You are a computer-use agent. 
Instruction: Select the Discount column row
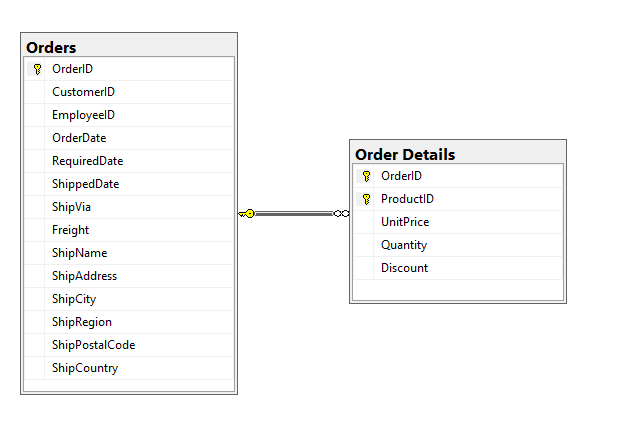[x=458, y=268]
